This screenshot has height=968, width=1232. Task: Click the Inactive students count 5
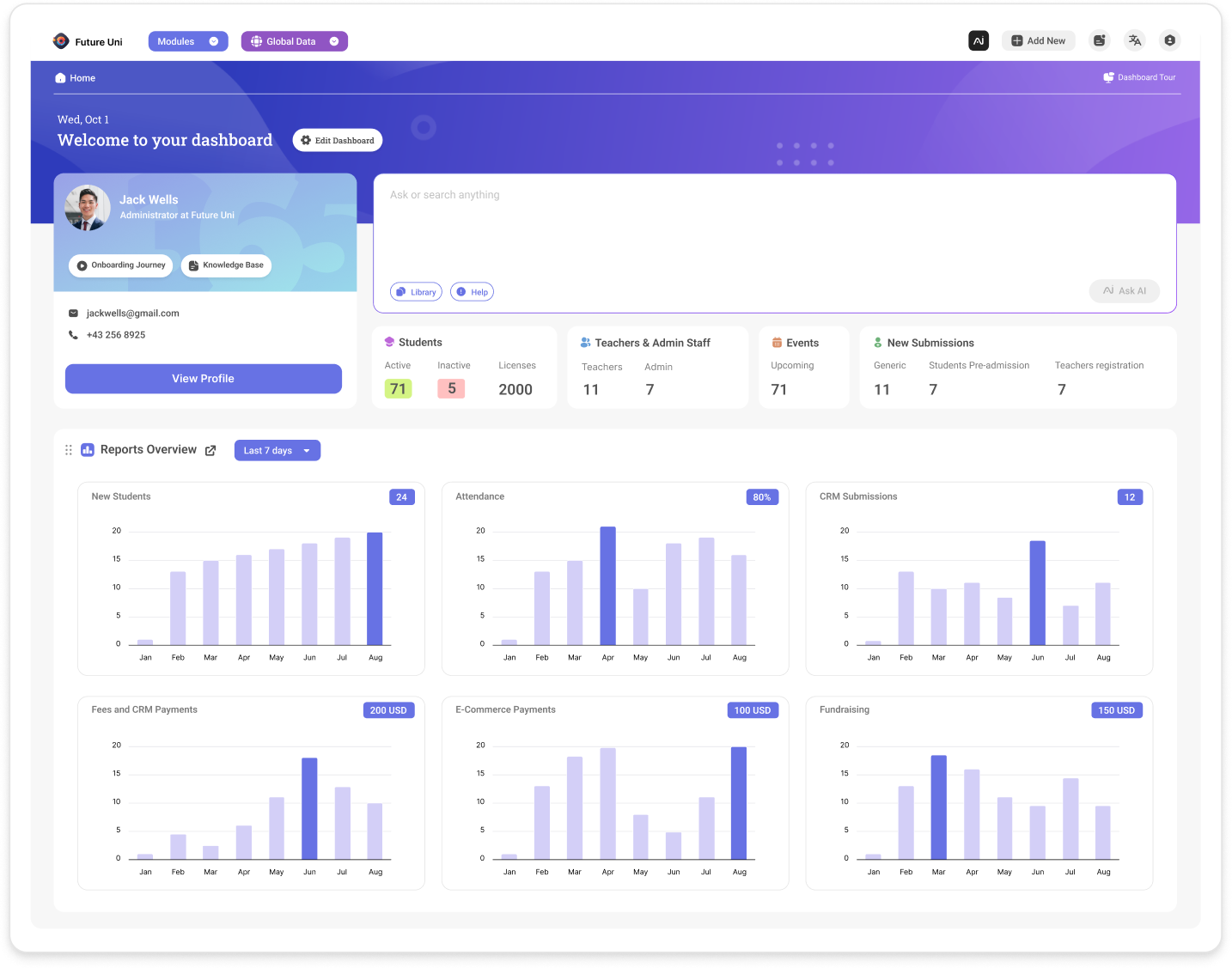452,389
